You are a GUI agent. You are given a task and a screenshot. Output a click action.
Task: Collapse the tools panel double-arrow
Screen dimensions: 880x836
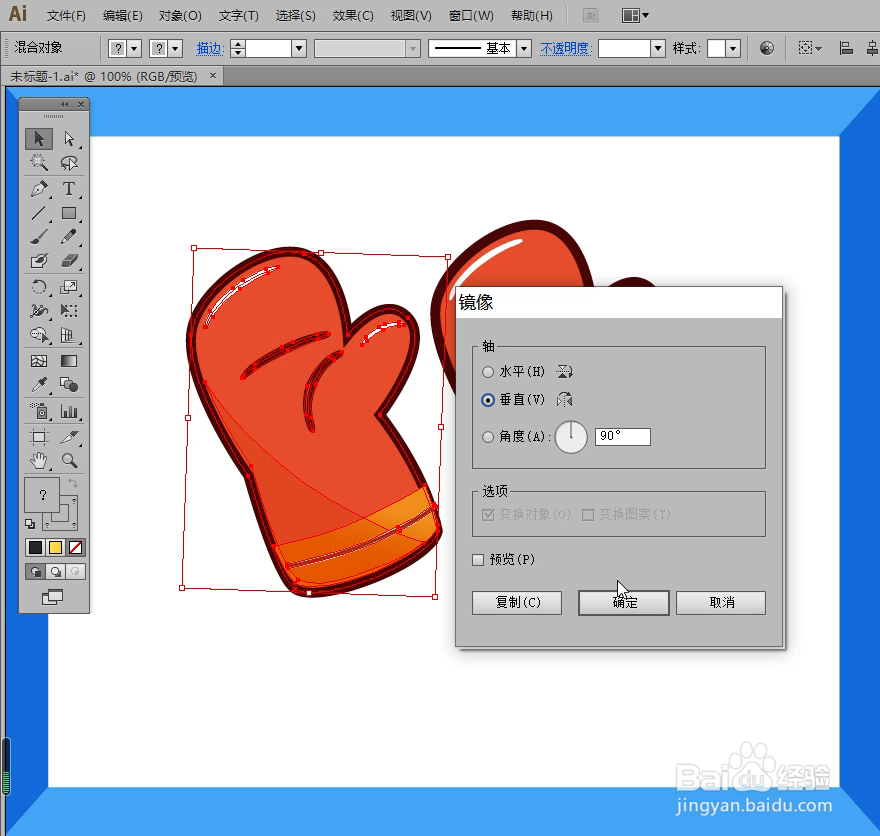[x=65, y=104]
